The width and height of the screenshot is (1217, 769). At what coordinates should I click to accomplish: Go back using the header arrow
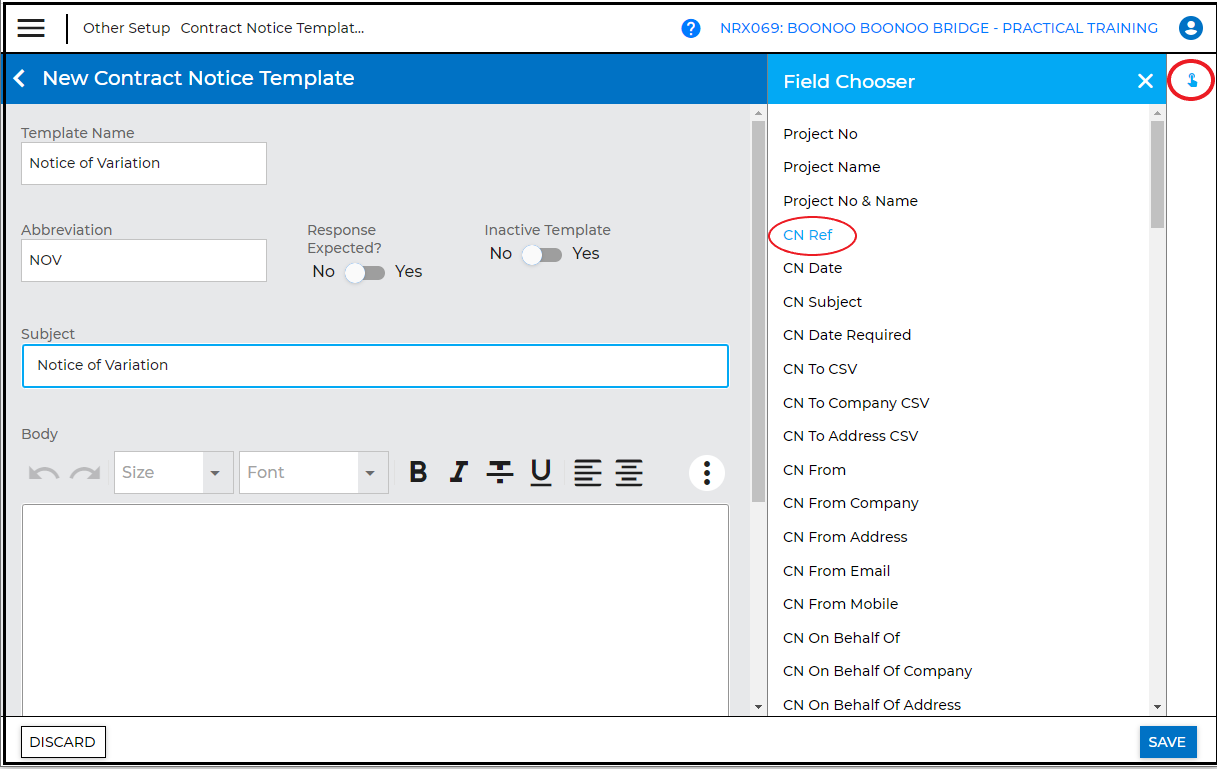click(19, 78)
